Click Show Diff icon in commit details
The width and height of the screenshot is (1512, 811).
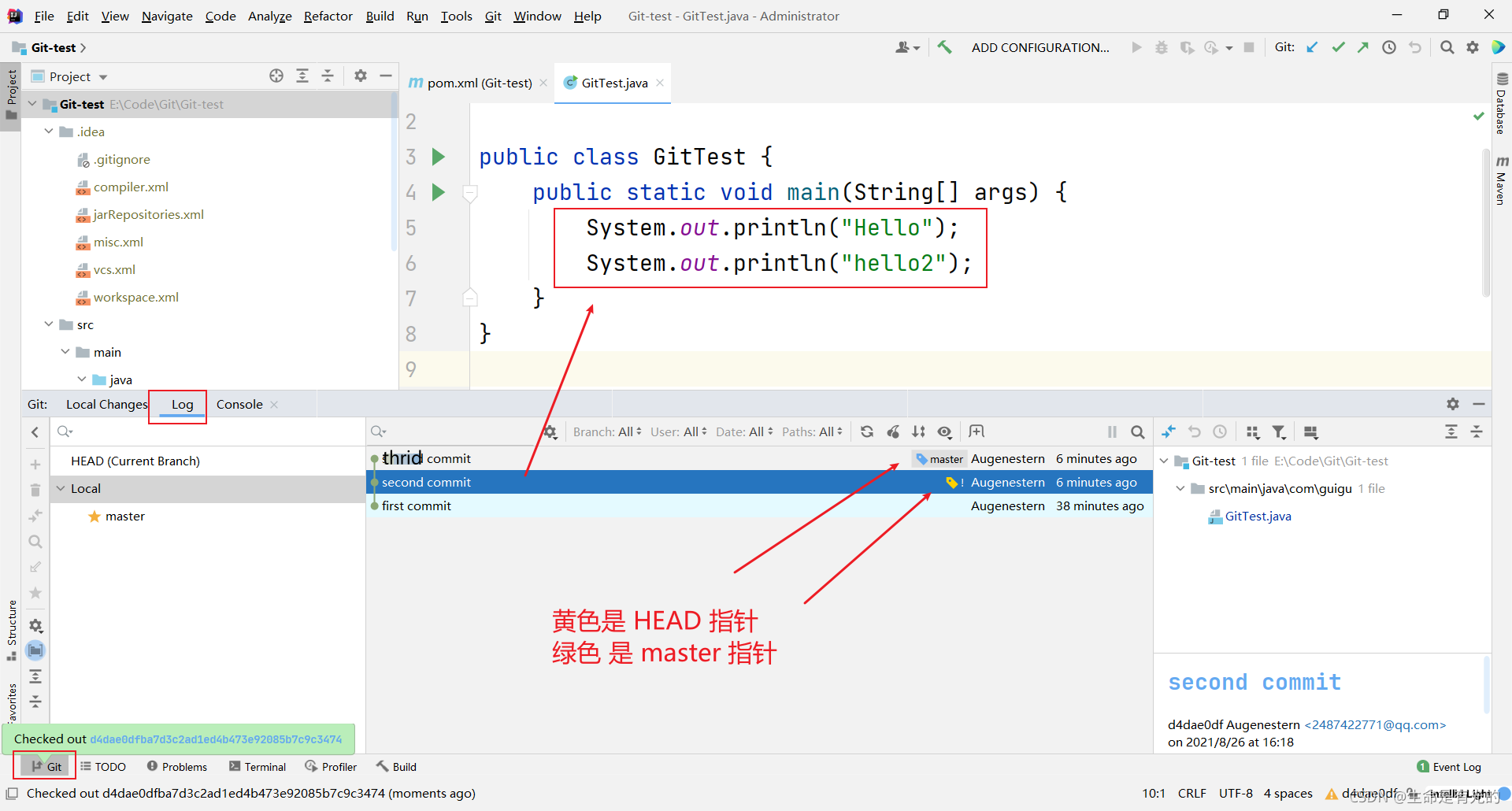(1169, 431)
